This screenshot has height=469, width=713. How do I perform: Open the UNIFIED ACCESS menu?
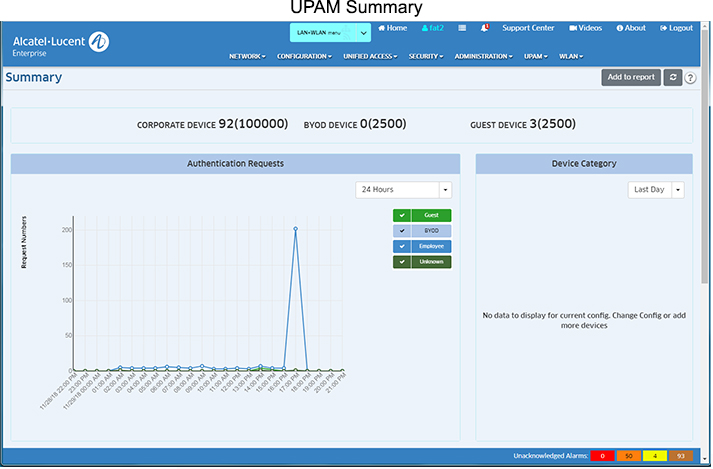tap(370, 56)
